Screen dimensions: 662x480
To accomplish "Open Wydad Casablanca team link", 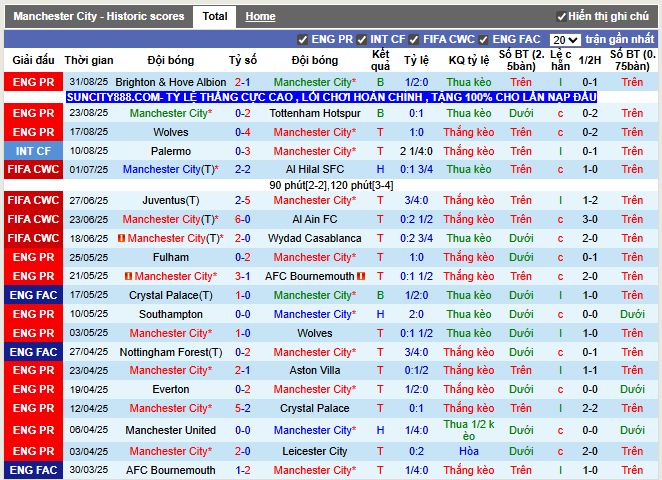I will (315, 238).
